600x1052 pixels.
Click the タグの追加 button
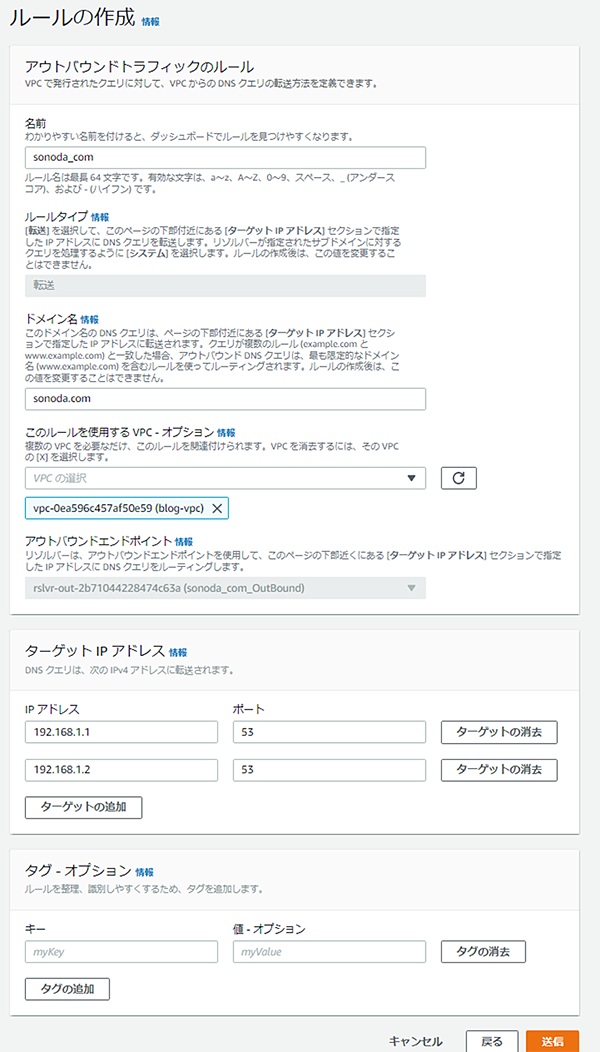[x=67, y=990]
